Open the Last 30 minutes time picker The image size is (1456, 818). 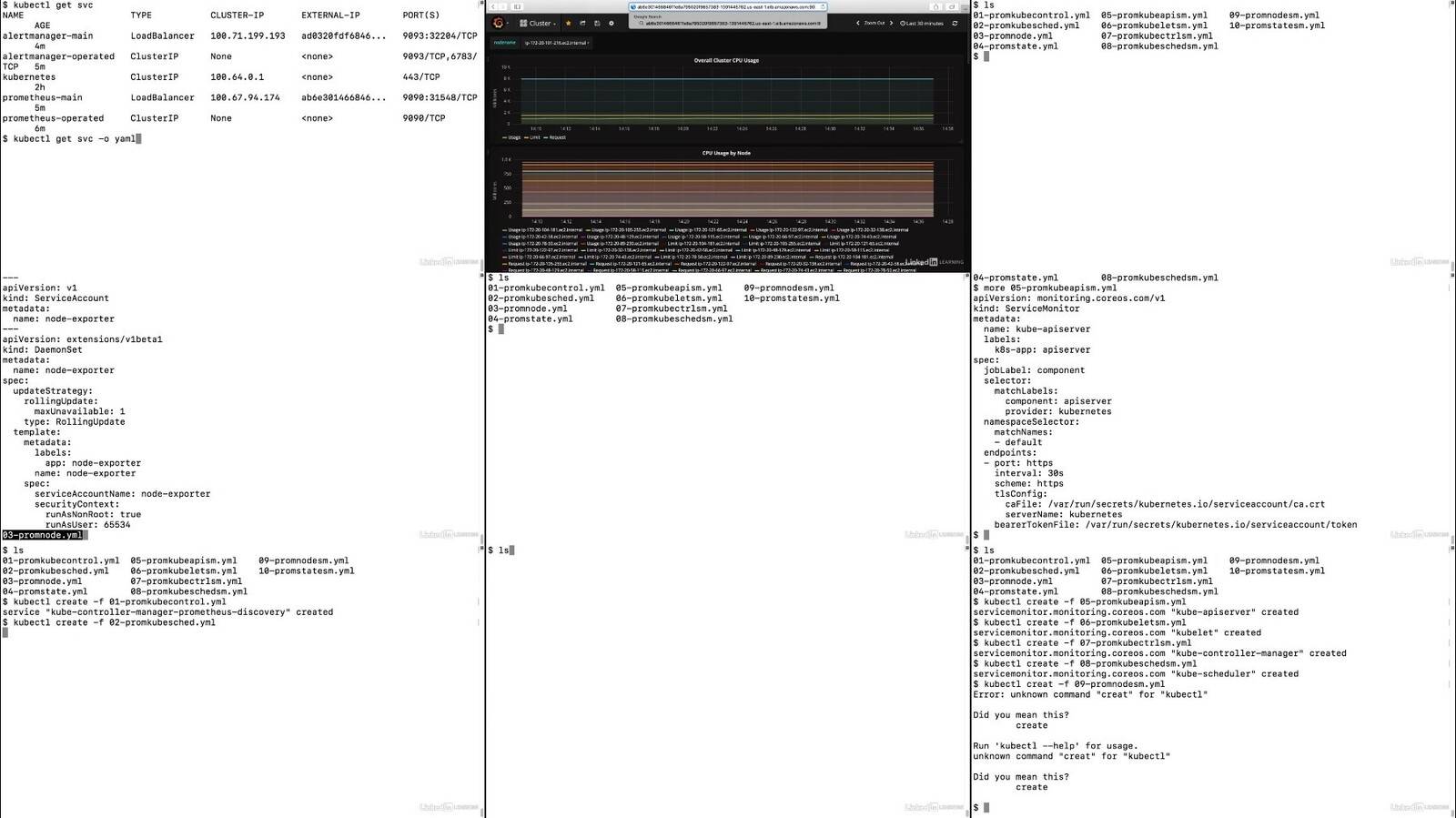pos(922,23)
